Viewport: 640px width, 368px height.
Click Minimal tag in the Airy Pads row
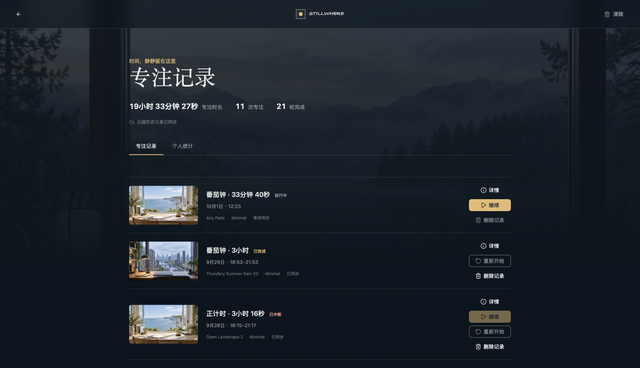coord(239,218)
